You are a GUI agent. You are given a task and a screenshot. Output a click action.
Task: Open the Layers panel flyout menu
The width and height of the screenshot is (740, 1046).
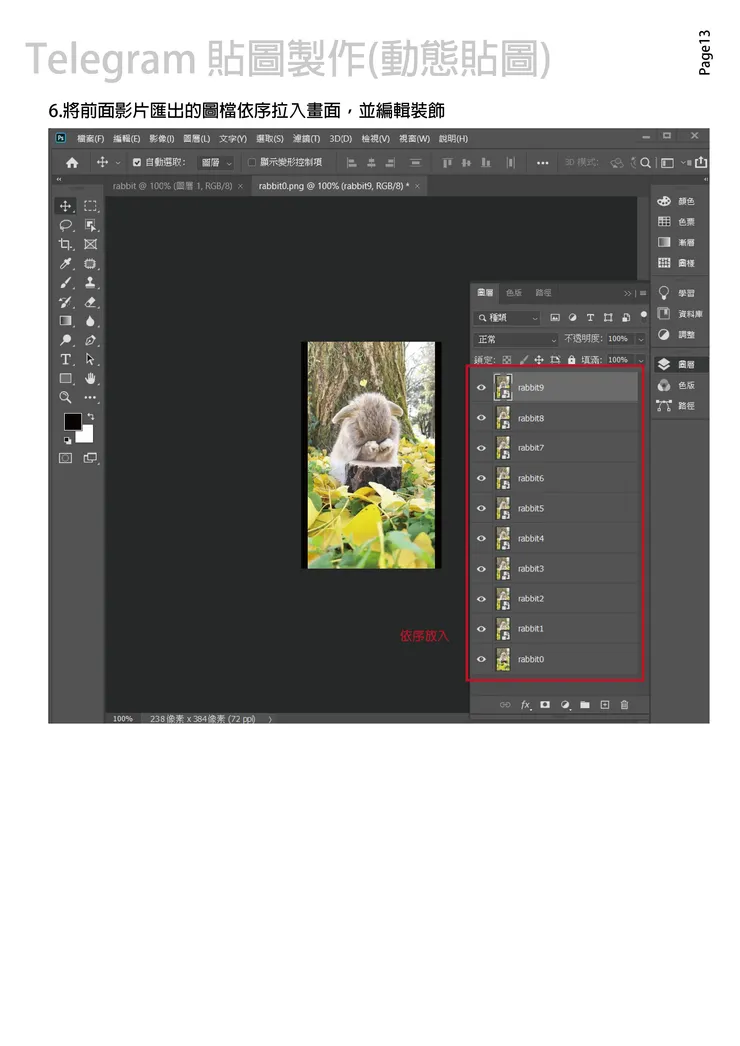pyautogui.click(x=643, y=293)
